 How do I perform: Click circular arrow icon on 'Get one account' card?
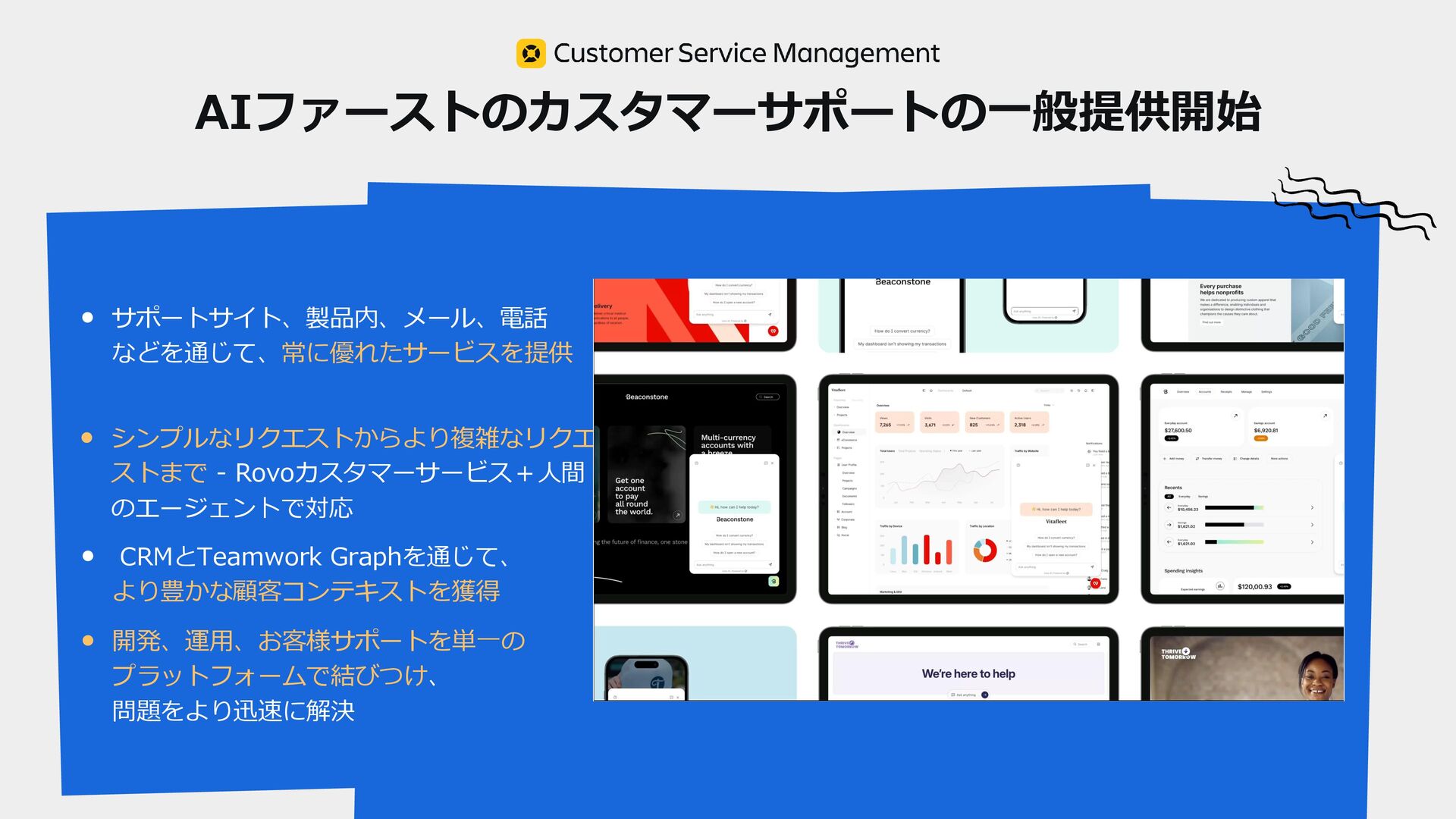pos(677,515)
